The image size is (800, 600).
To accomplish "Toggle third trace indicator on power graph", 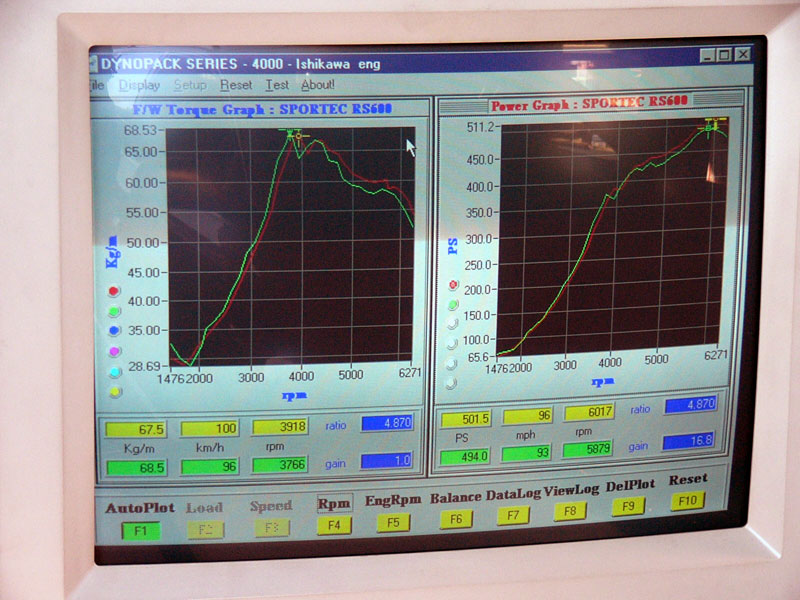I will 452,323.
